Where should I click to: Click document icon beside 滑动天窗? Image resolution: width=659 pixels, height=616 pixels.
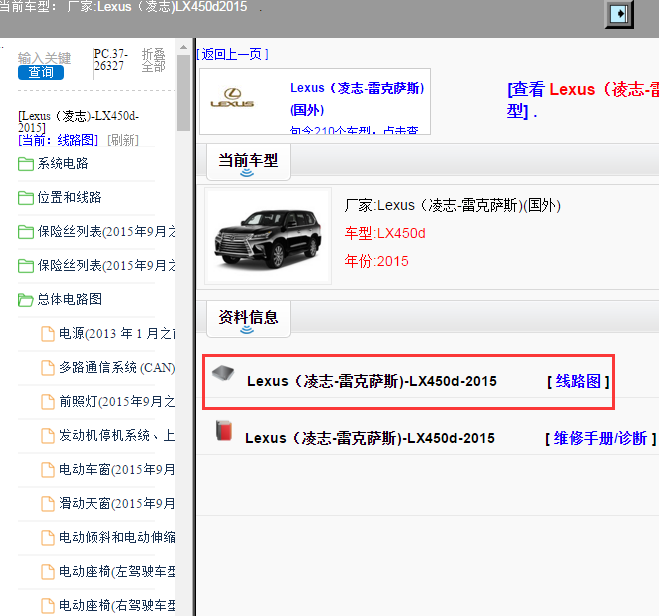pyautogui.click(x=48, y=504)
